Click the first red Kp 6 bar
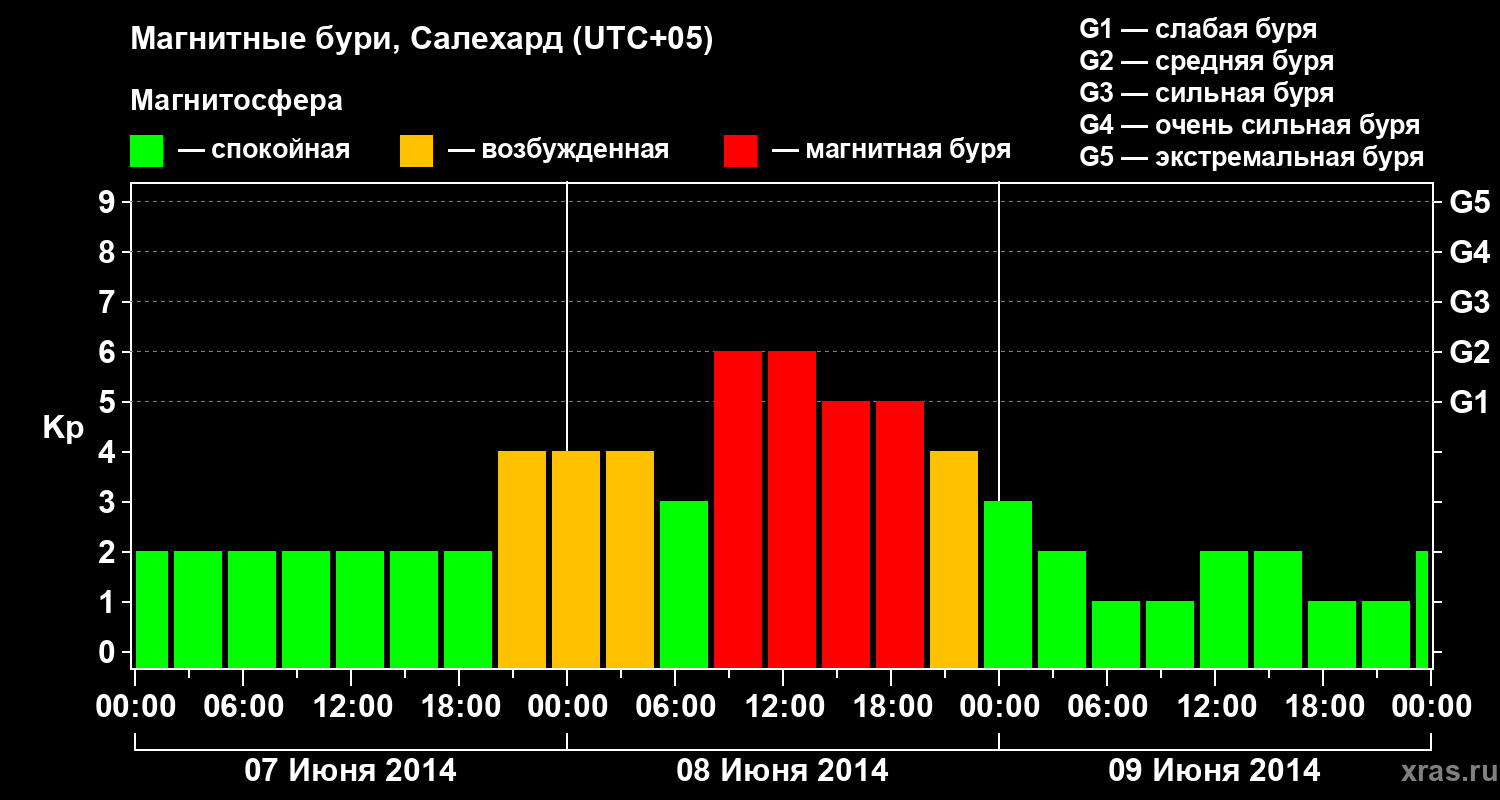This screenshot has width=1500, height=800. [738, 510]
